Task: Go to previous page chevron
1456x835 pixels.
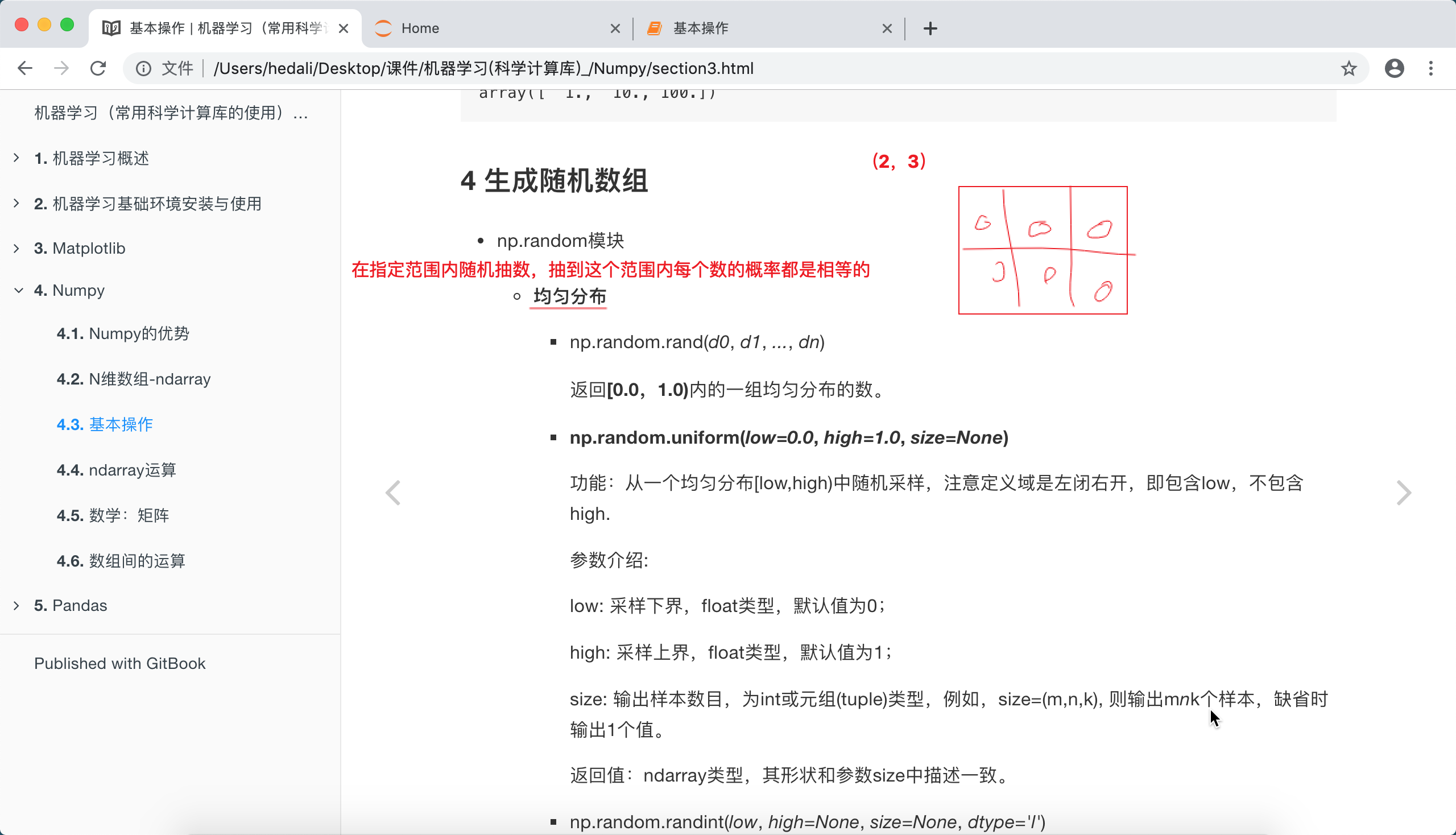Action: 393,492
